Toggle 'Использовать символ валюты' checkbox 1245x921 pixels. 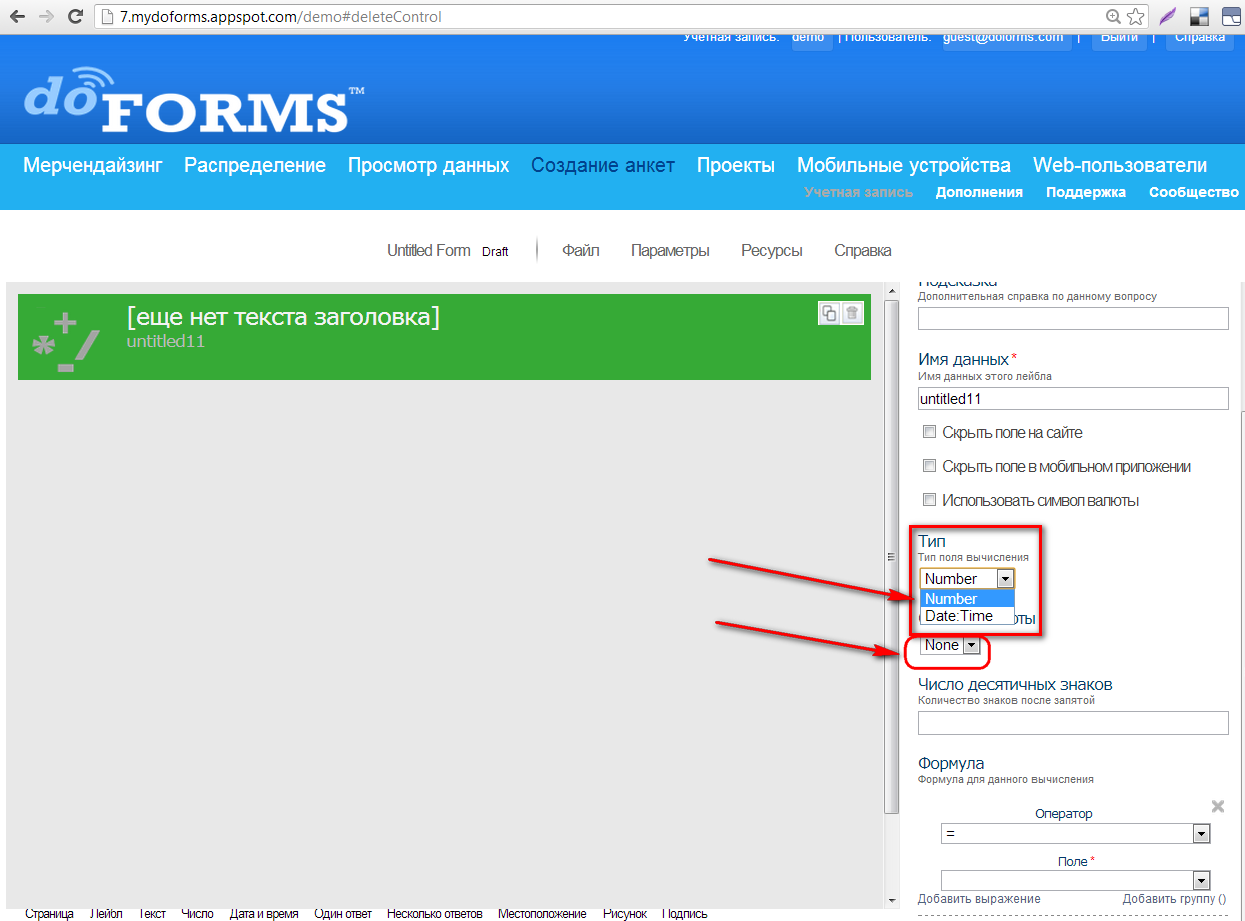(929, 500)
